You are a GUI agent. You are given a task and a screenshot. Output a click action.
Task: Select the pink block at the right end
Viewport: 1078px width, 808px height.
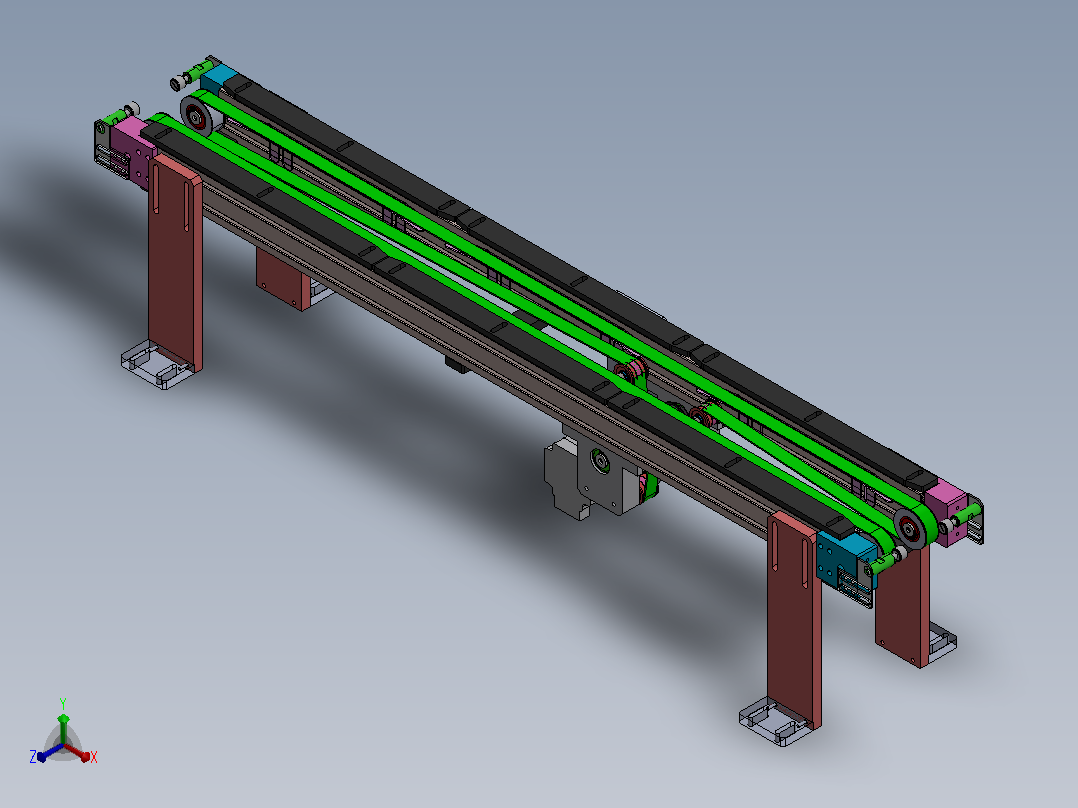[x=947, y=513]
